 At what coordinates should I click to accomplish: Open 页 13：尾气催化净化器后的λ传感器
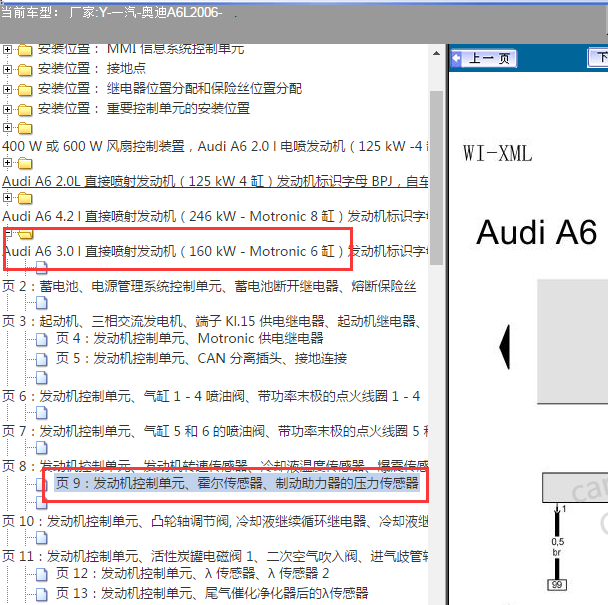pyautogui.click(x=212, y=594)
